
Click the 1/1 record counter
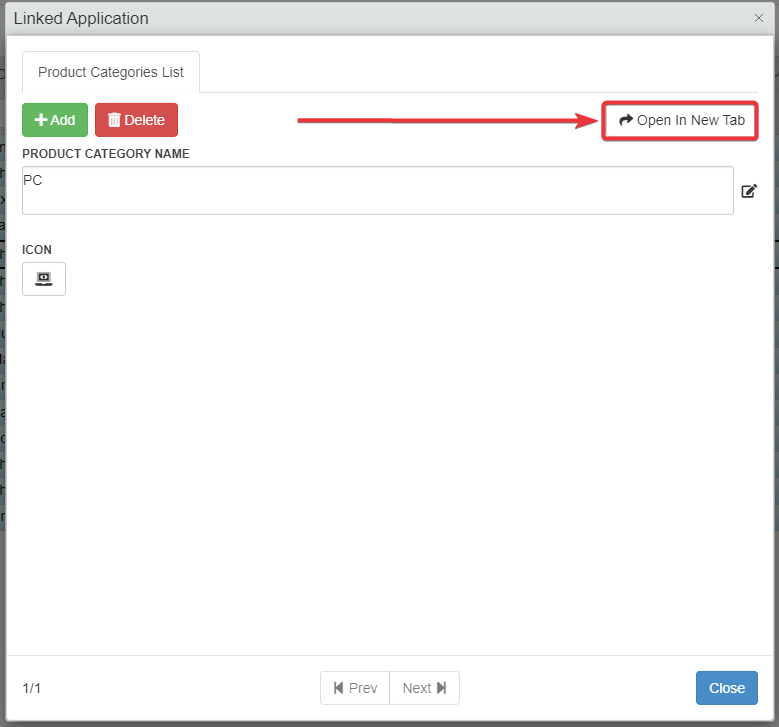pyautogui.click(x=32, y=688)
